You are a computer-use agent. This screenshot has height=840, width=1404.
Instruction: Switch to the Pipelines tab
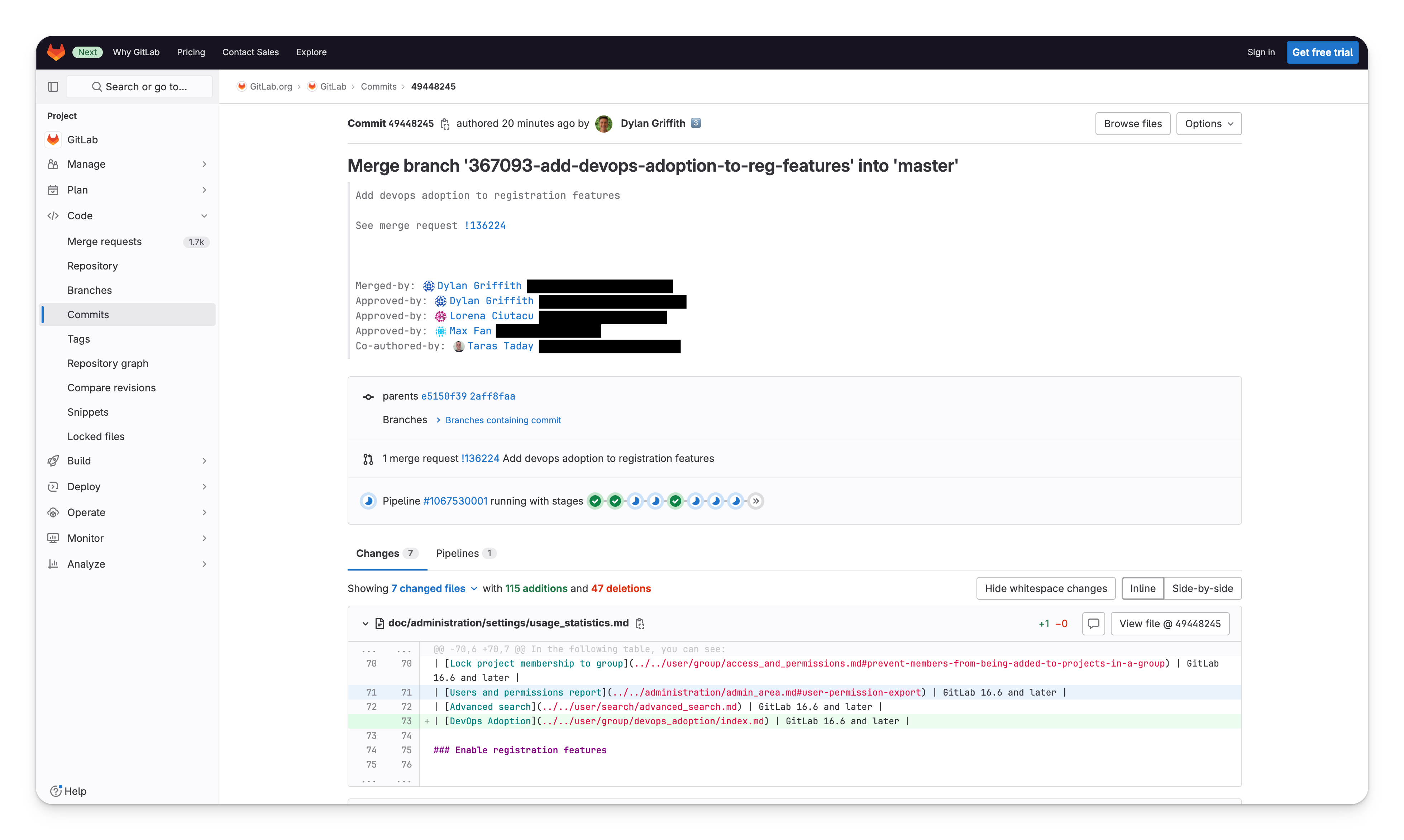pyautogui.click(x=457, y=553)
